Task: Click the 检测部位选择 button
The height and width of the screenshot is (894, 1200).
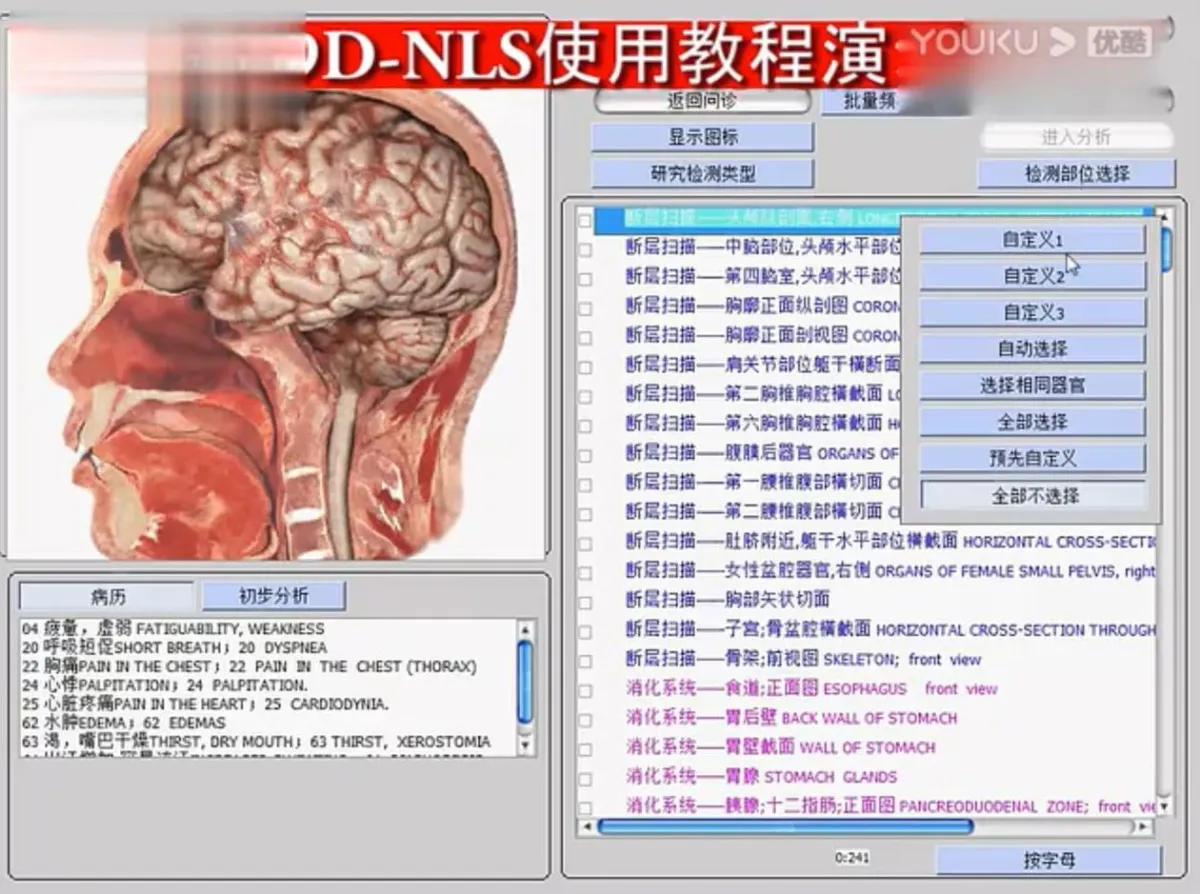Action: tap(1076, 173)
